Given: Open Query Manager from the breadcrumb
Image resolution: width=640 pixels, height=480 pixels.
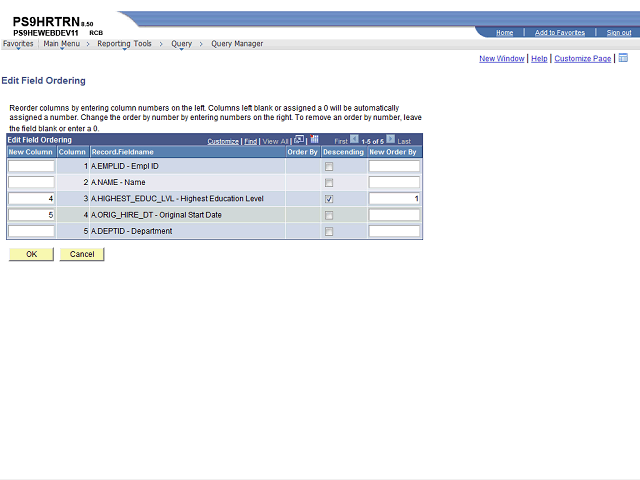Looking at the screenshot, I should (x=237, y=44).
